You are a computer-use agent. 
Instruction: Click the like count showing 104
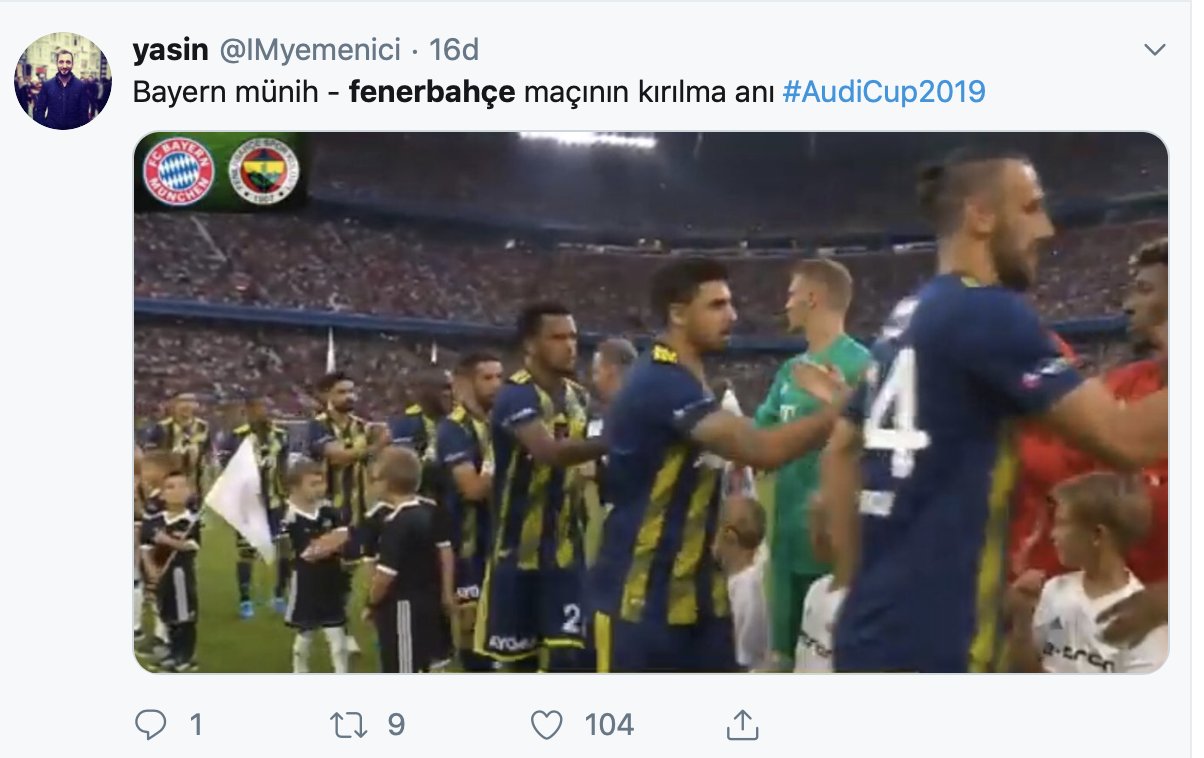609,725
